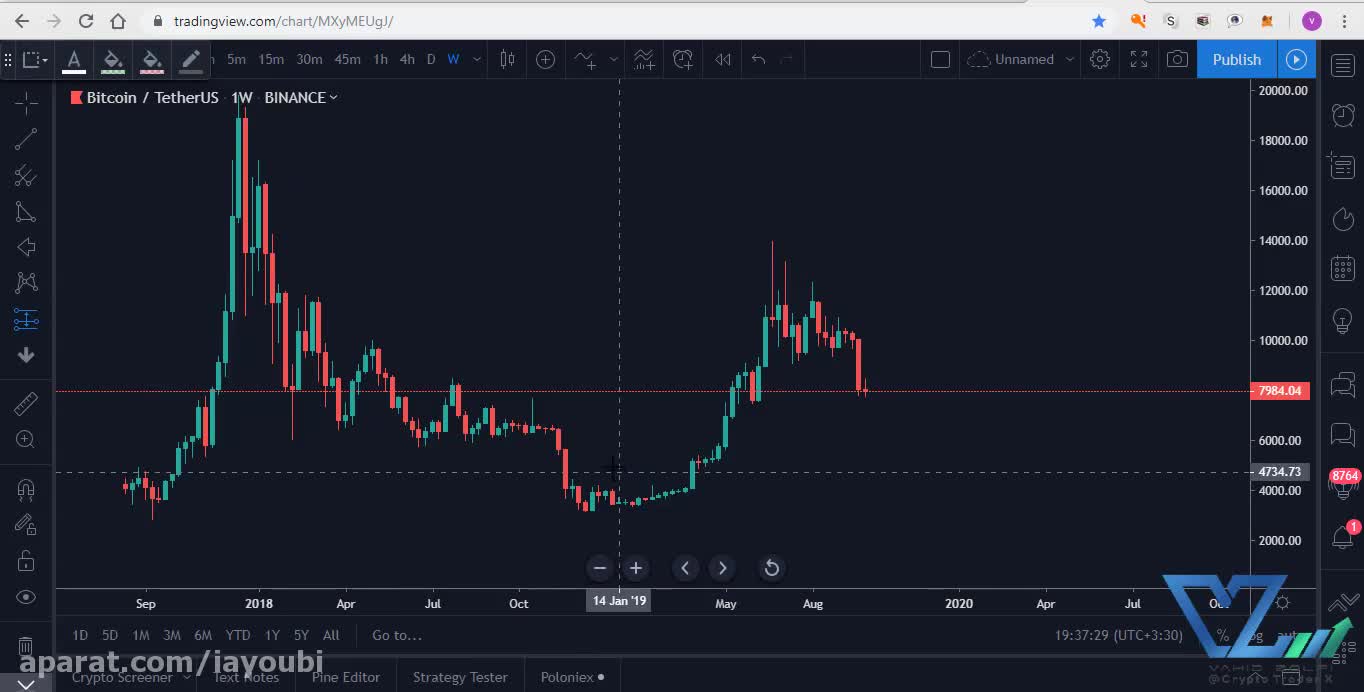Image resolution: width=1364 pixels, height=692 pixels.
Task: Select the 5D date range
Action: pyautogui.click(x=110, y=635)
